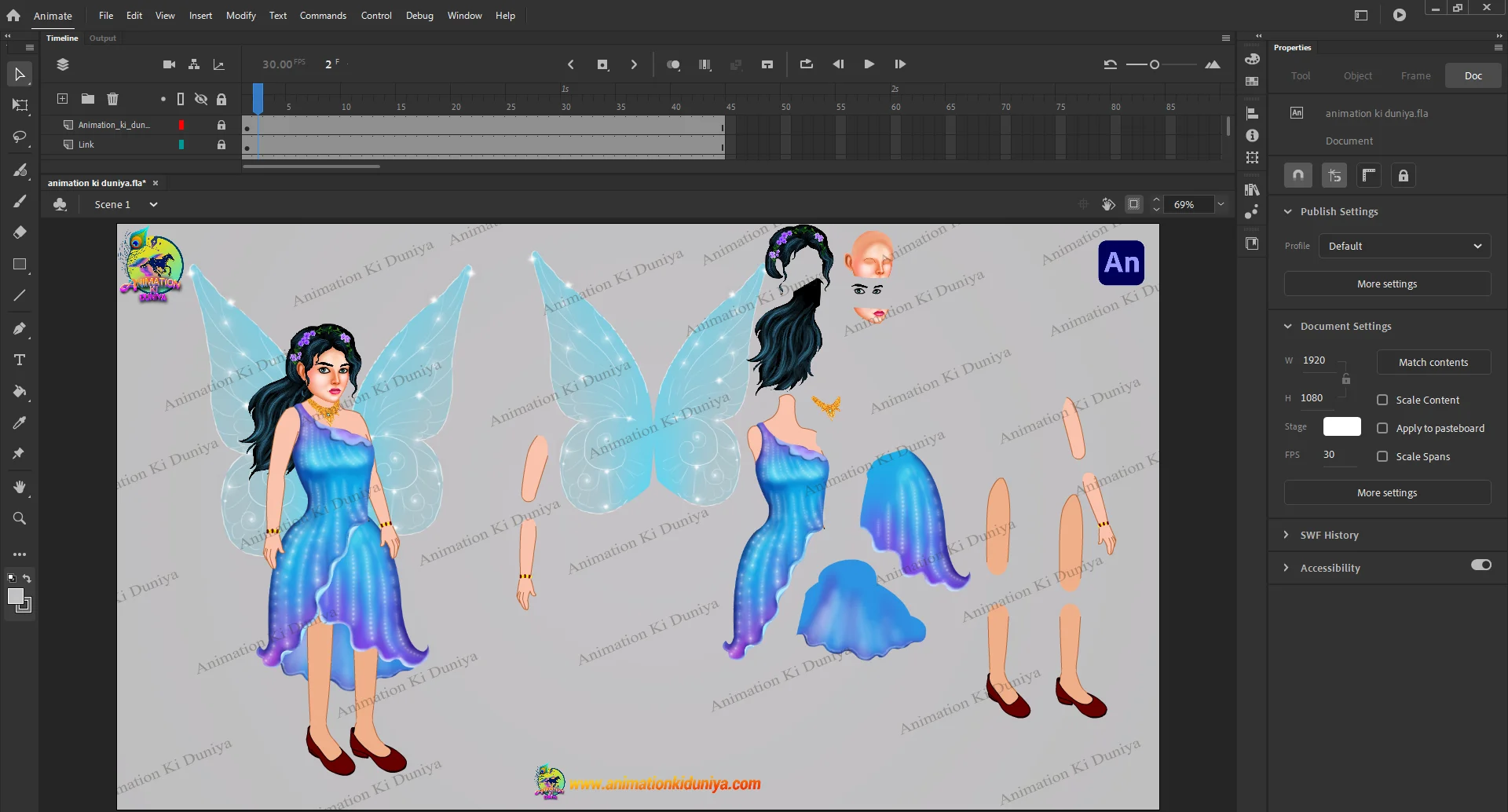This screenshot has width=1508, height=812.
Task: Select the Text tool
Action: click(x=20, y=360)
